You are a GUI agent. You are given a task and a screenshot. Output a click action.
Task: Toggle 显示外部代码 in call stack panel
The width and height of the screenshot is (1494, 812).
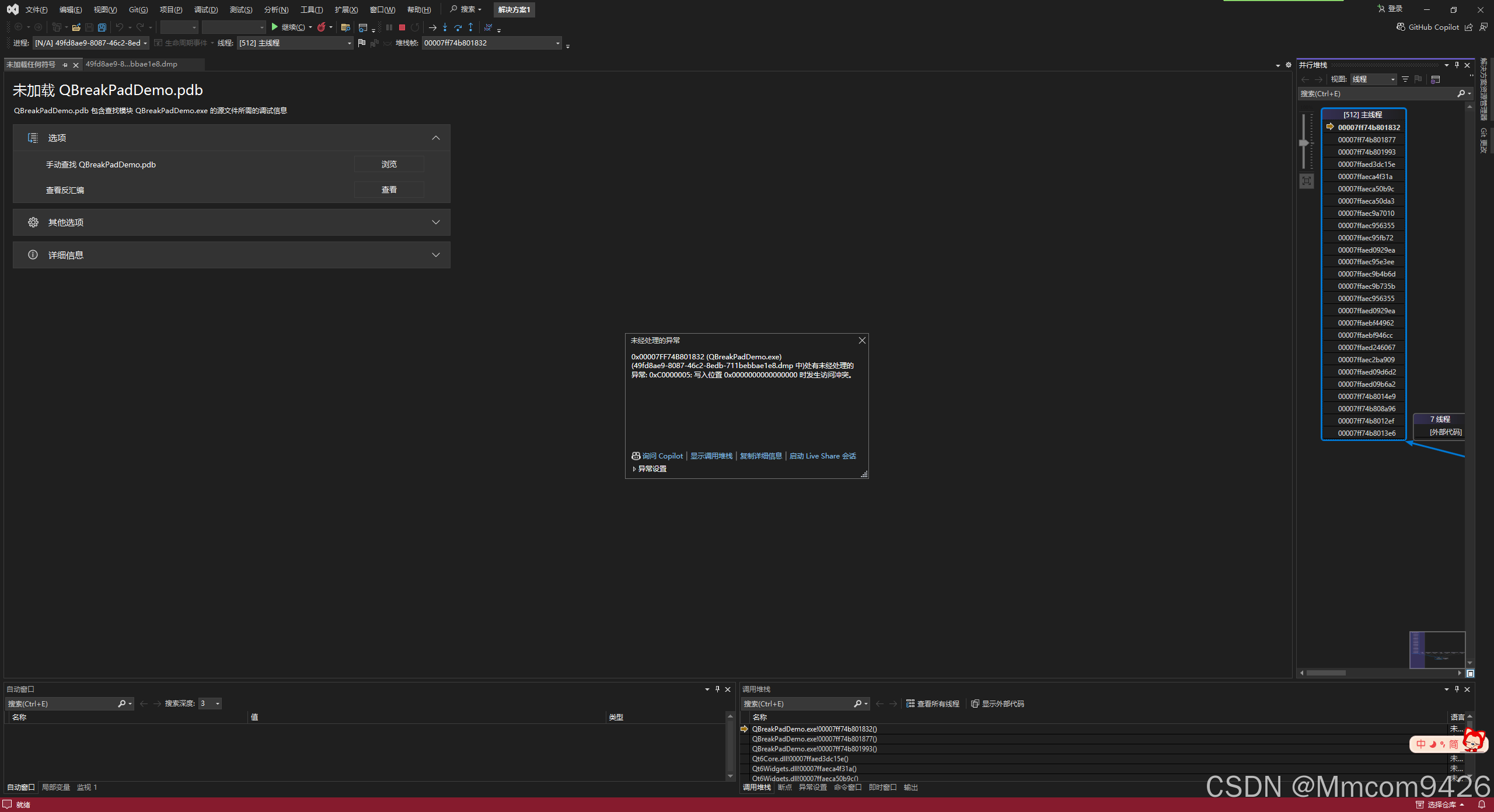[x=997, y=703]
